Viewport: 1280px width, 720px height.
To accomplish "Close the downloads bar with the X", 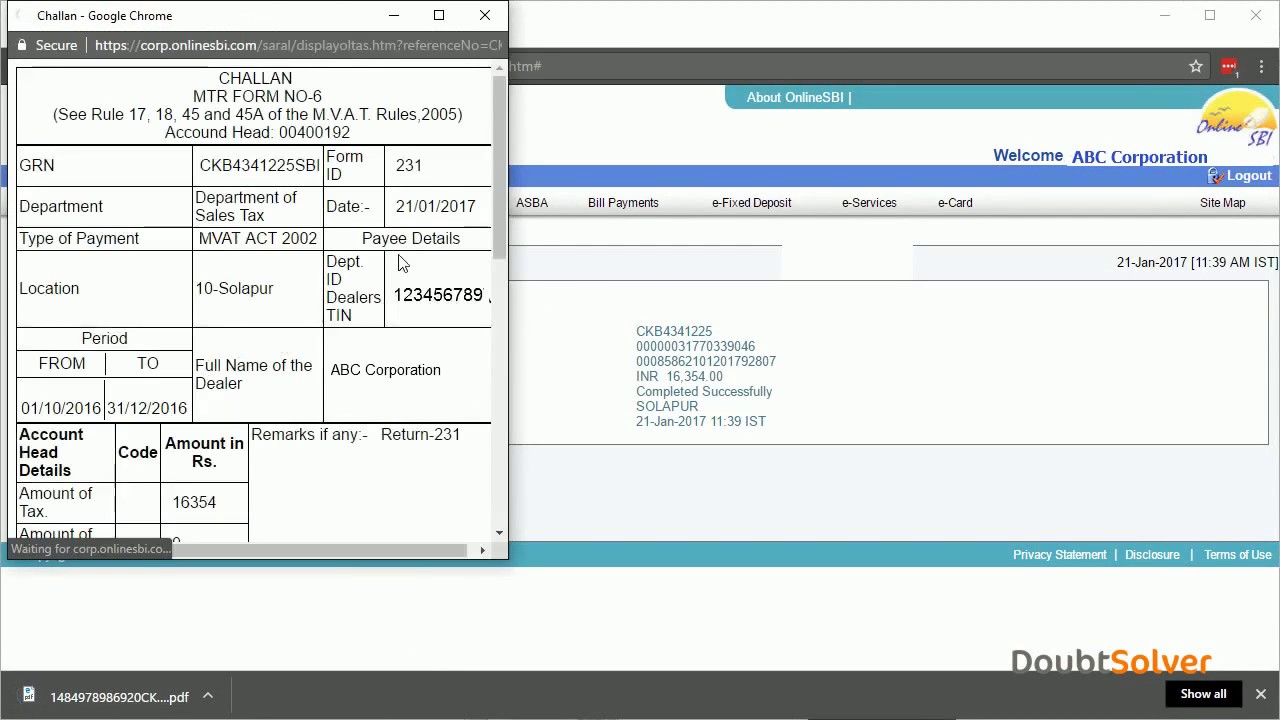I will pos(1261,694).
